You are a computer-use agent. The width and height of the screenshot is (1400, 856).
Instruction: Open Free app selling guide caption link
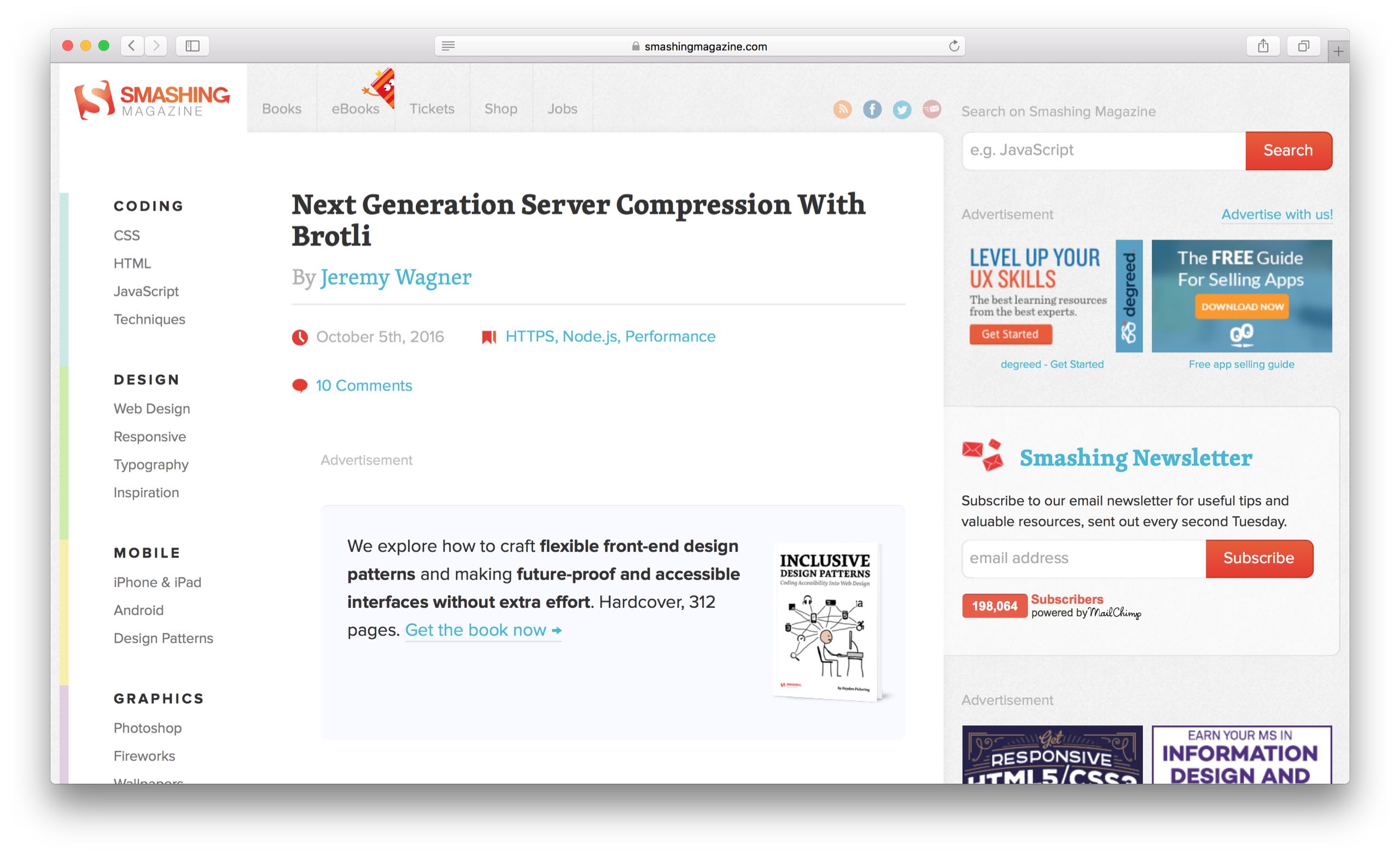pyautogui.click(x=1241, y=364)
